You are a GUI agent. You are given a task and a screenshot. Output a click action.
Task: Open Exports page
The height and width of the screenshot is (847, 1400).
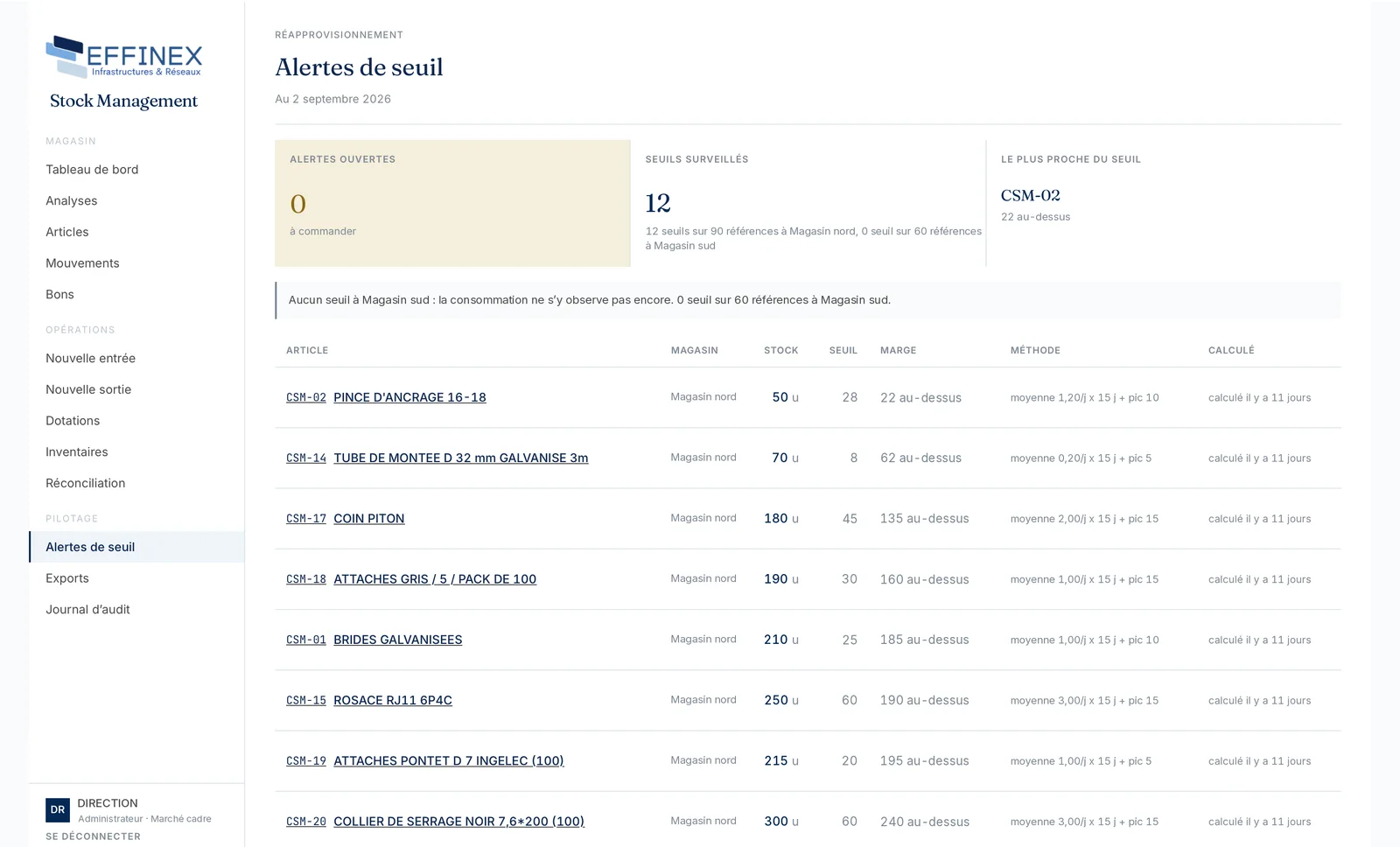(x=67, y=578)
